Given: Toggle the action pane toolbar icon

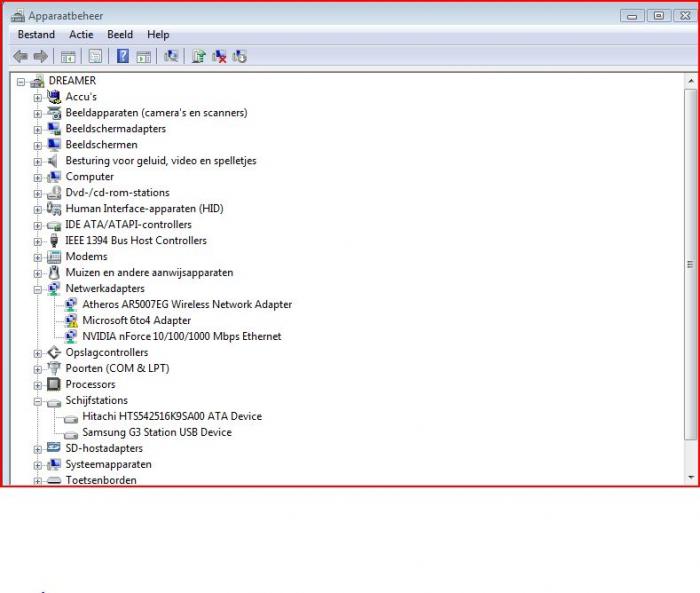Looking at the screenshot, I should (143, 56).
